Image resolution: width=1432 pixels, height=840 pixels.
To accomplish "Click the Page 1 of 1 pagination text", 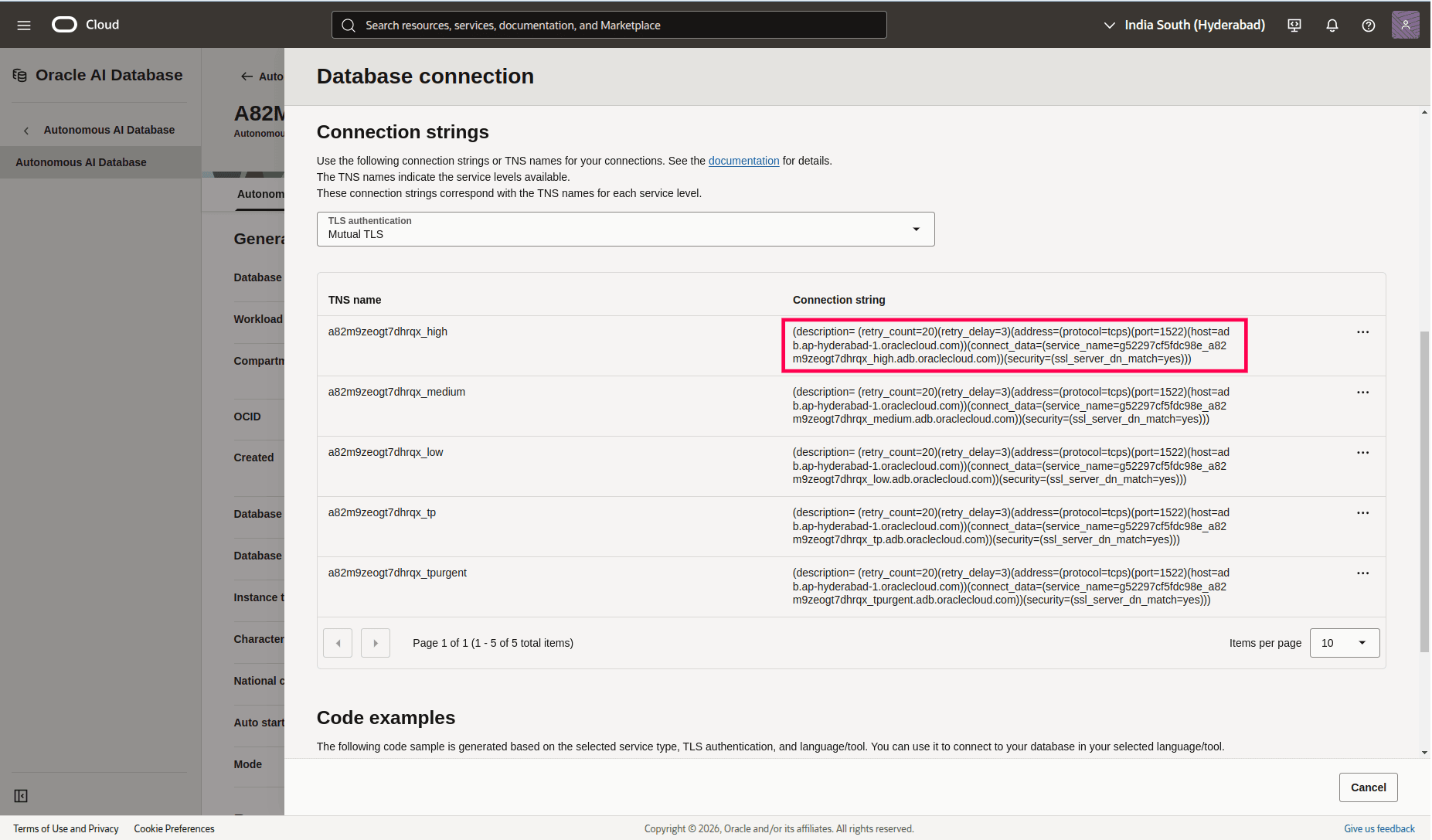I will [493, 643].
